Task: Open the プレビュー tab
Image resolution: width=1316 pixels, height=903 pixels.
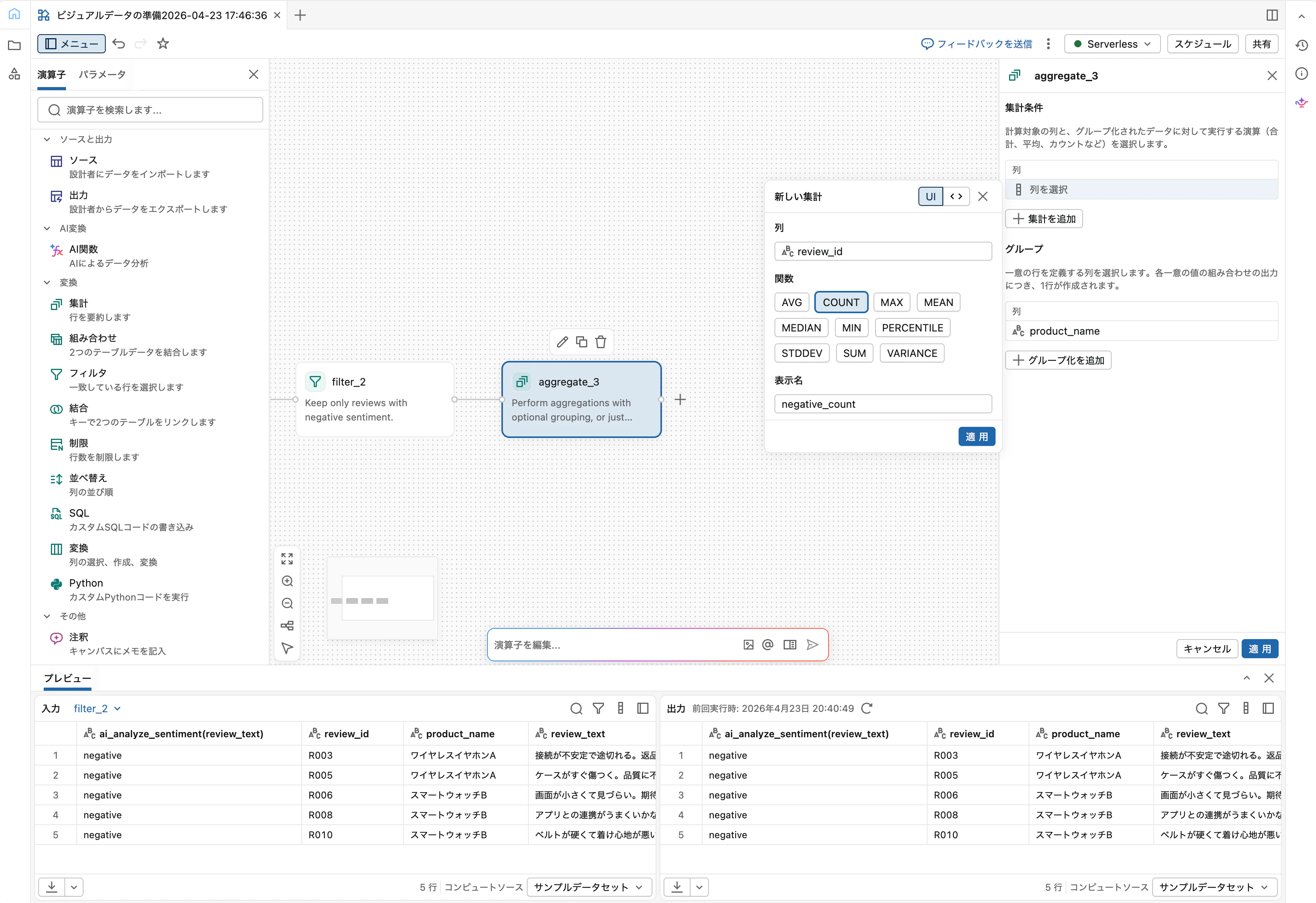Action: click(x=67, y=678)
